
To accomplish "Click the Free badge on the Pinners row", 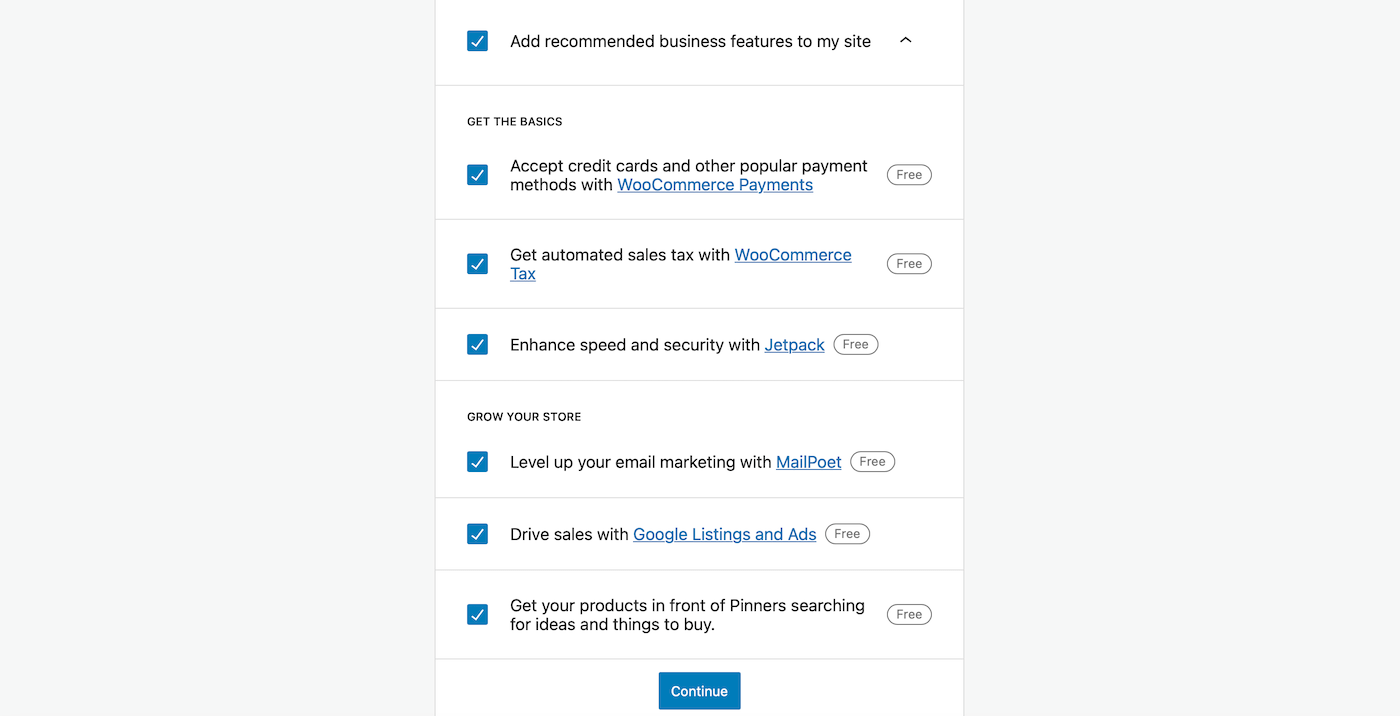I will click(x=908, y=613).
